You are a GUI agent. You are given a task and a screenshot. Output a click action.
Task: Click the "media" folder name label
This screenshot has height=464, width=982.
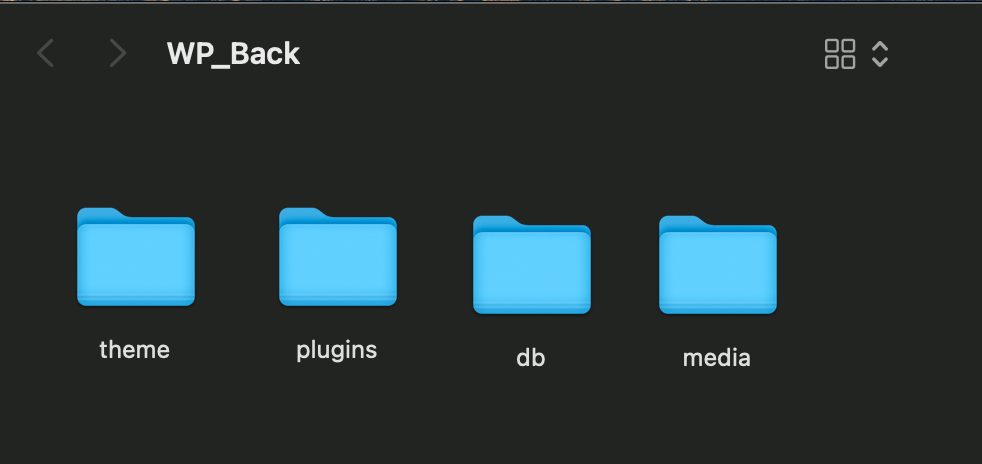point(716,358)
